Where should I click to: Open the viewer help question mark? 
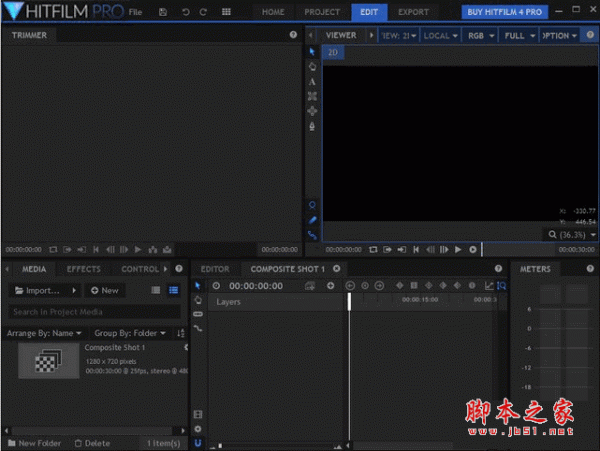point(589,35)
